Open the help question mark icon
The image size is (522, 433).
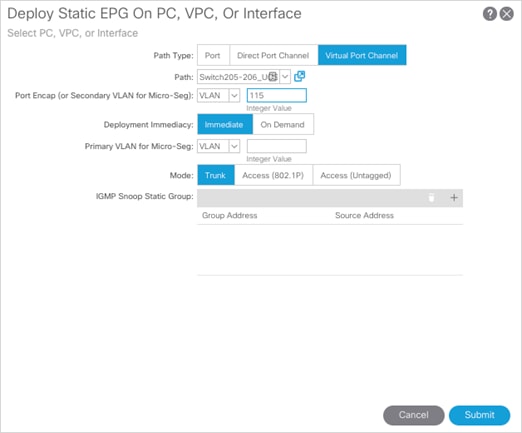pyautogui.click(x=490, y=14)
